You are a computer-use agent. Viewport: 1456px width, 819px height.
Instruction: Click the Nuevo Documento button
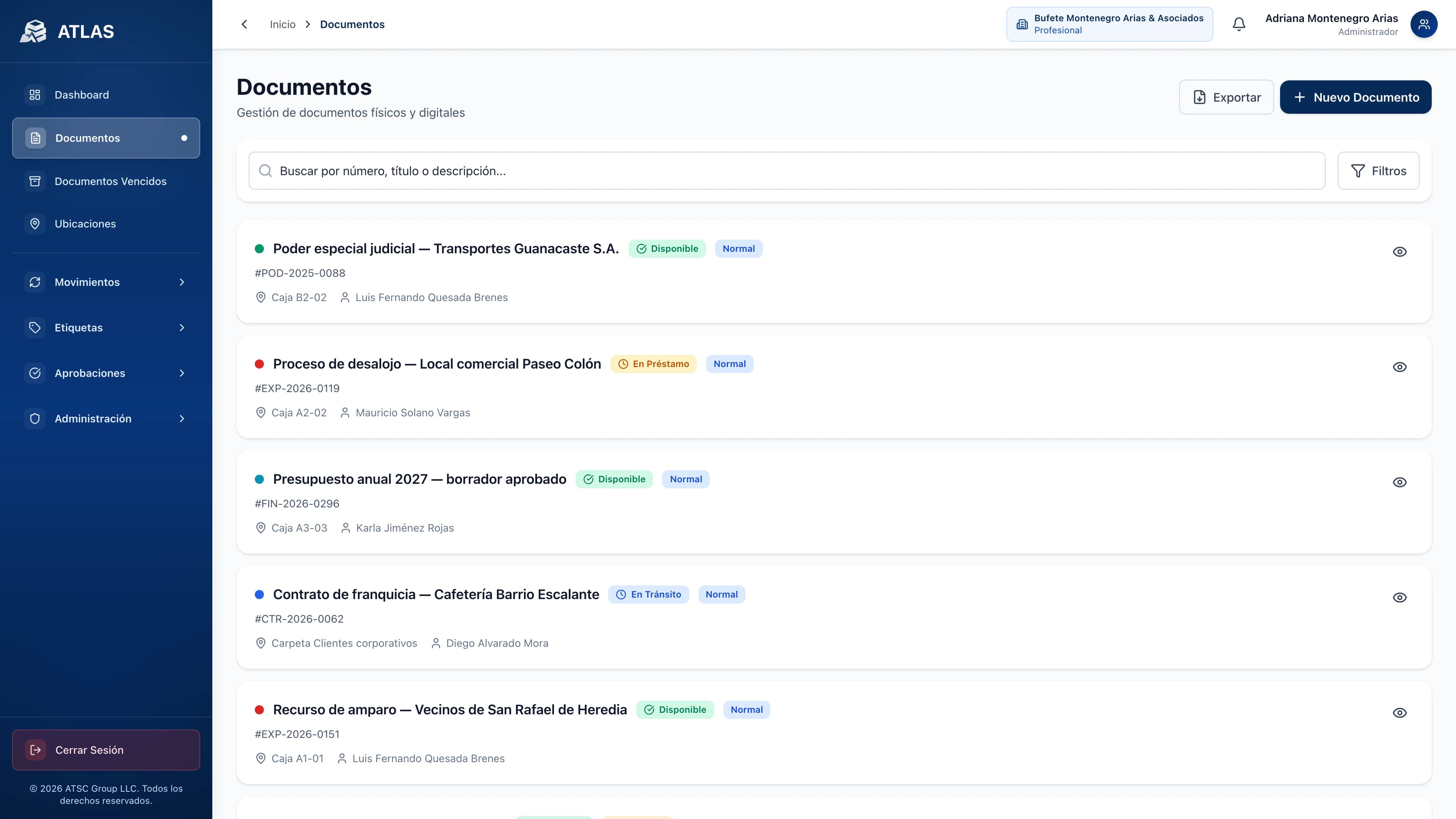1356,97
